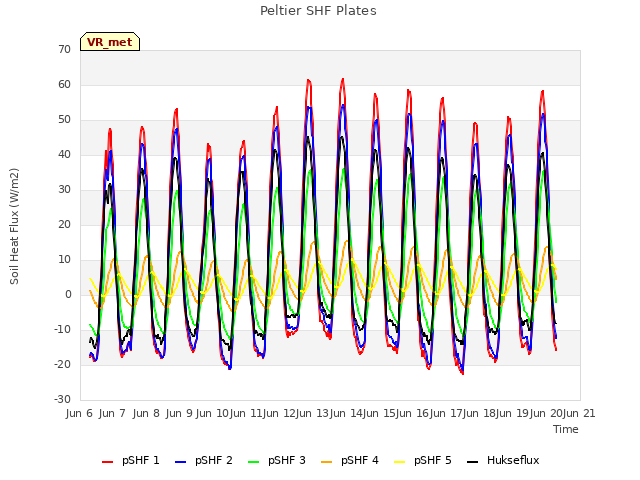Viewport: 640px width, 480px height.
Task: Toggle the pSHF 2 legend label
Action: pos(214,460)
